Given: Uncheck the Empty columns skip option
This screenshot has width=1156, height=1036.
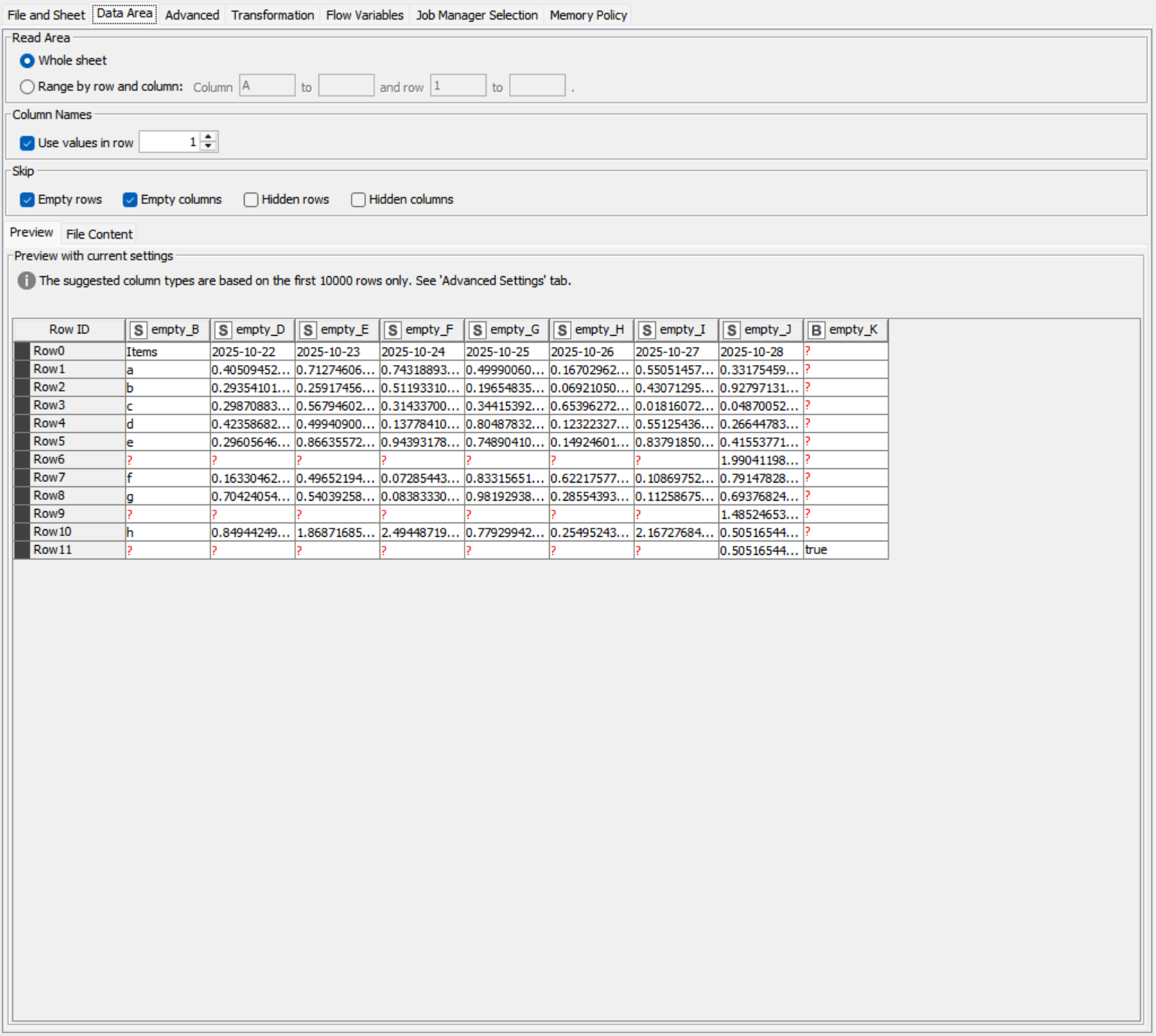Looking at the screenshot, I should 130,200.
